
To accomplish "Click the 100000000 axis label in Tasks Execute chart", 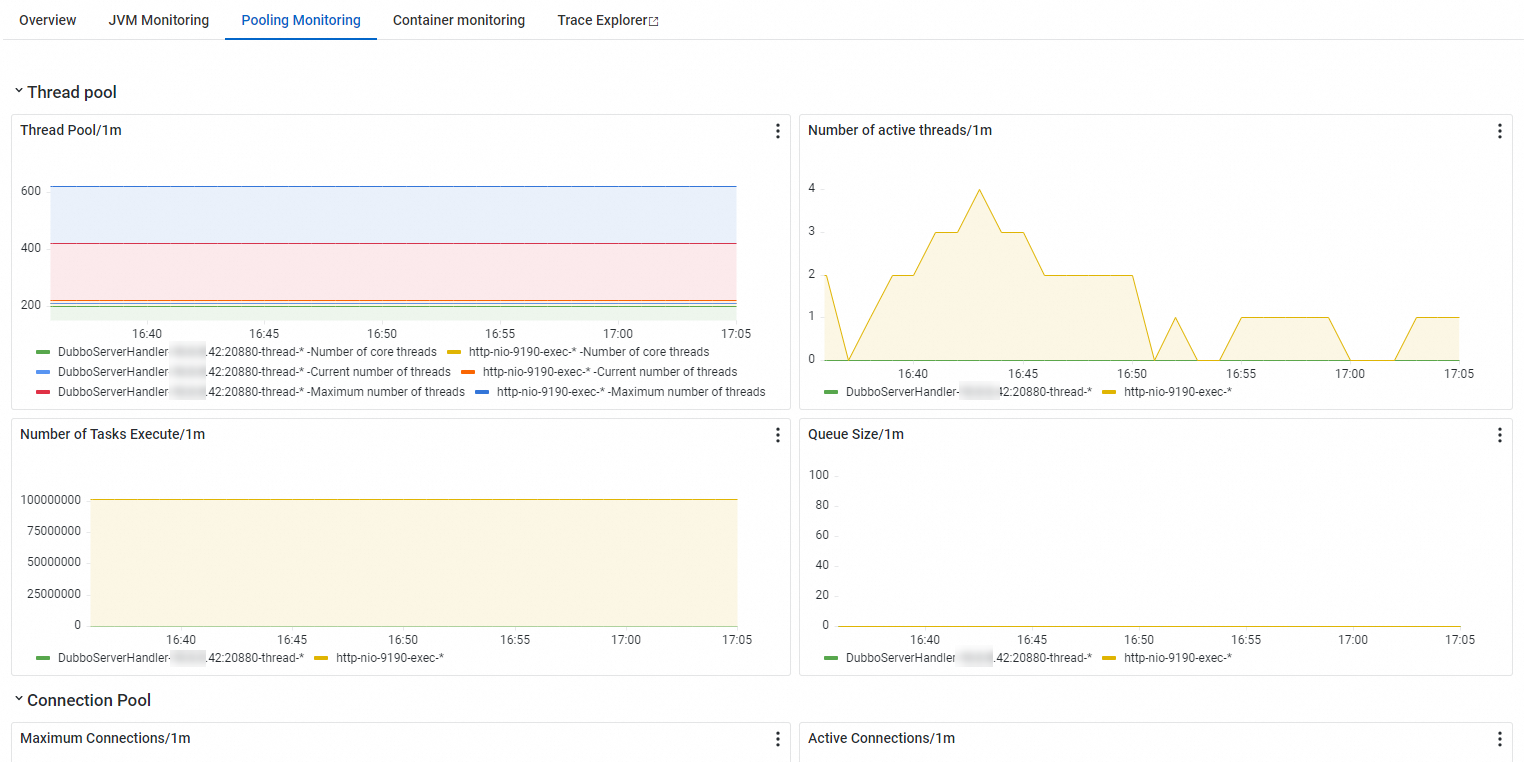I will (50, 499).
